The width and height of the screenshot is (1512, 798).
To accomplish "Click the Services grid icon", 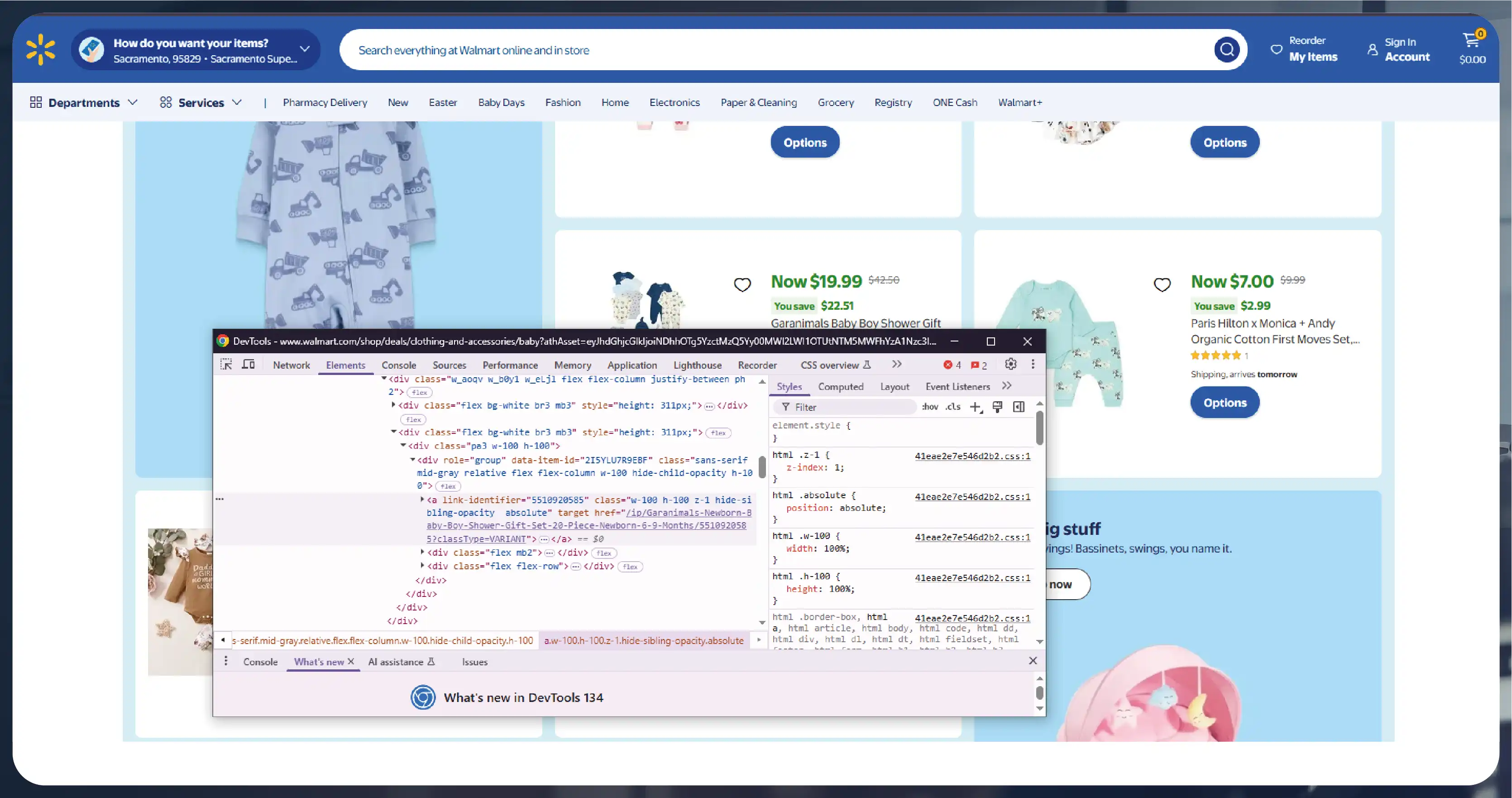I will click(166, 102).
